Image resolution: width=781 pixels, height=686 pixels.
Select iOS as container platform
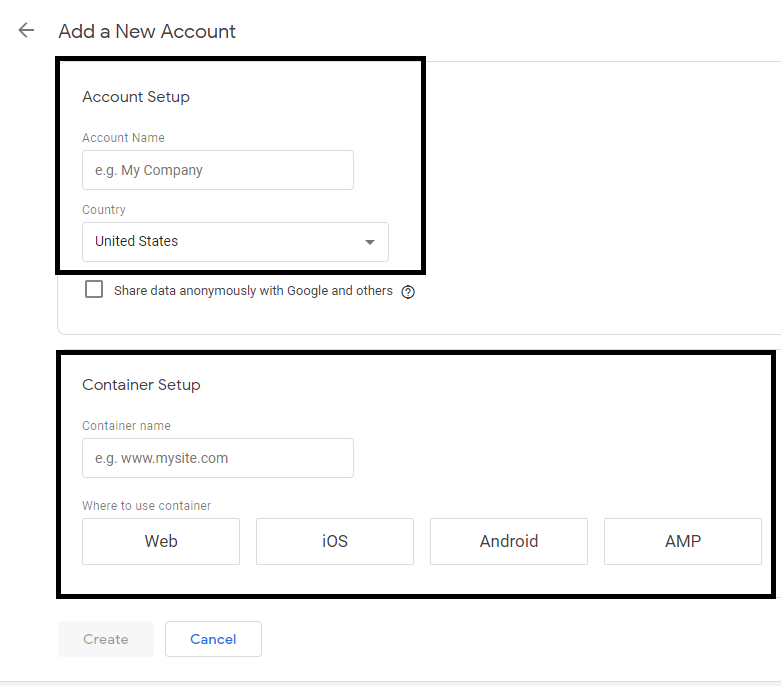point(335,541)
